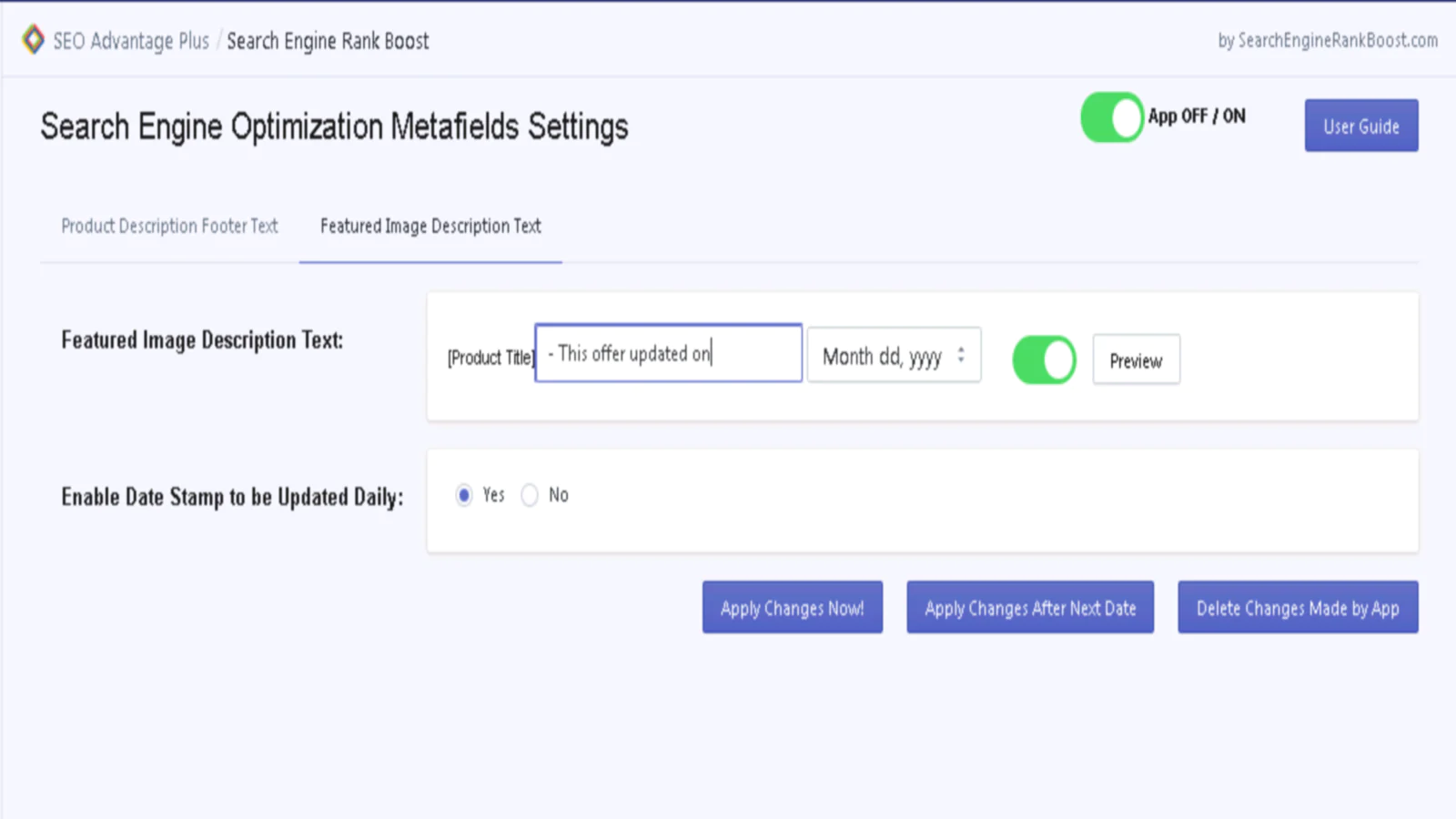Choose No for daily date stamp update
Screen dimensions: 1456x819
coord(530,495)
